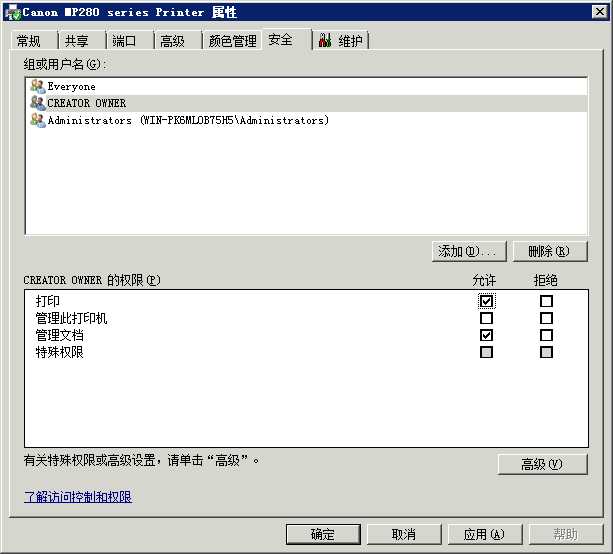Image resolution: width=613 pixels, height=554 pixels.
Task: Click the 拒绝 column header
Action: (545, 280)
